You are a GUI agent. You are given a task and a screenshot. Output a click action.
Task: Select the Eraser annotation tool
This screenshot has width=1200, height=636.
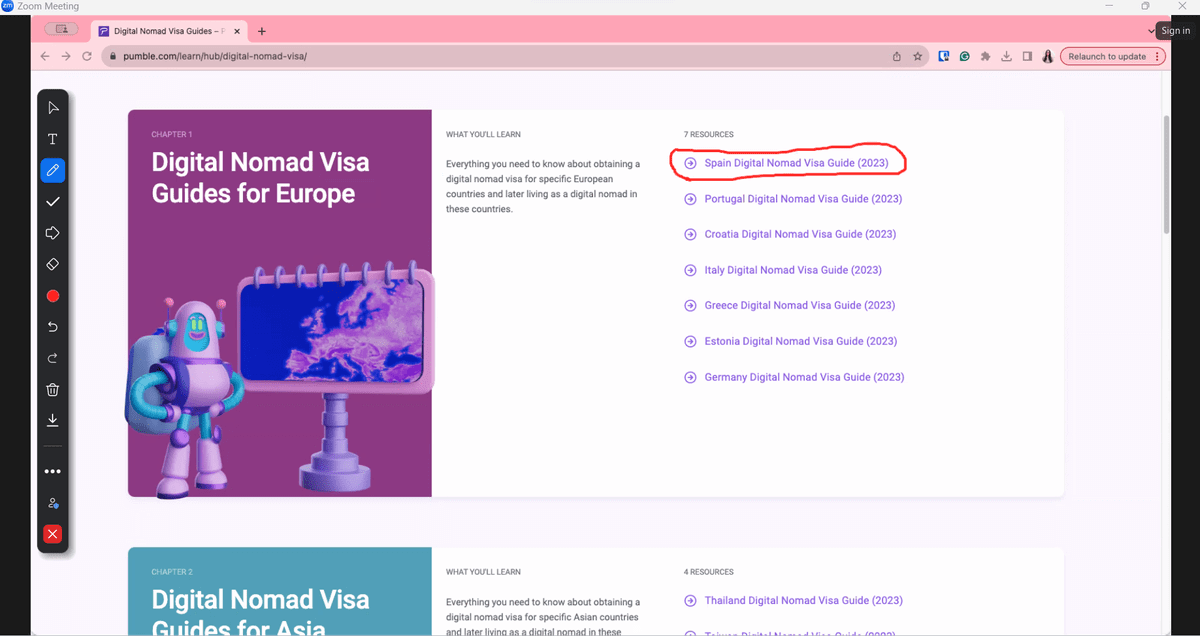pos(53,264)
